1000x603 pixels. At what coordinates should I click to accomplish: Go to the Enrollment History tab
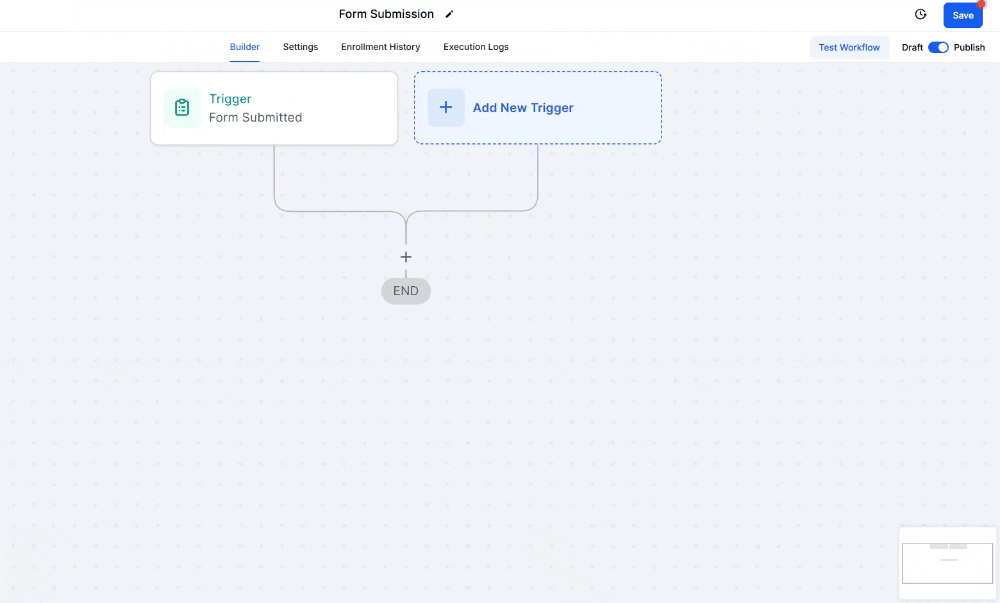click(380, 47)
